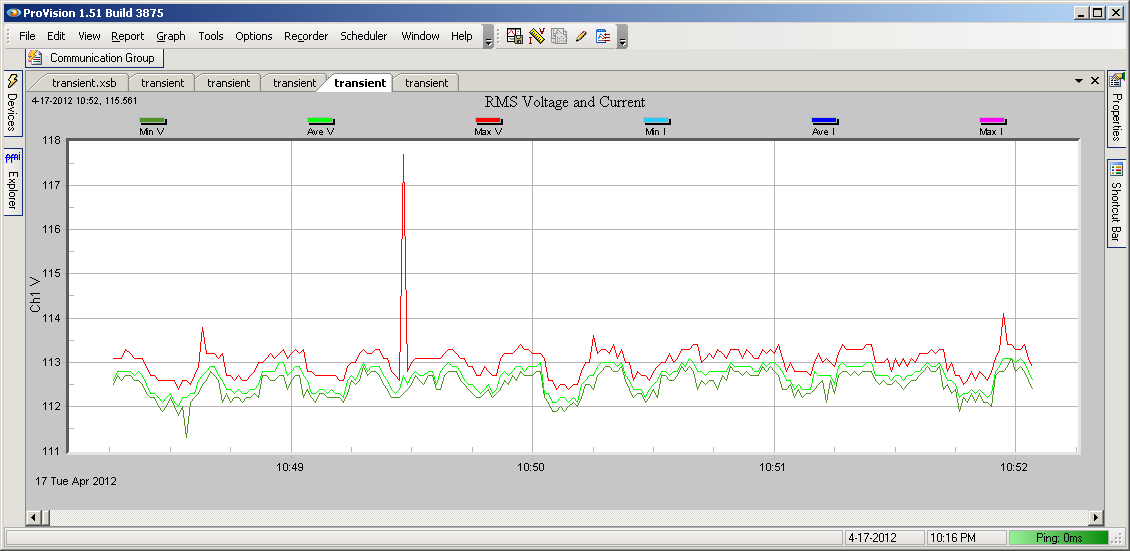
Task: Open the Graph menu
Action: click(x=171, y=36)
